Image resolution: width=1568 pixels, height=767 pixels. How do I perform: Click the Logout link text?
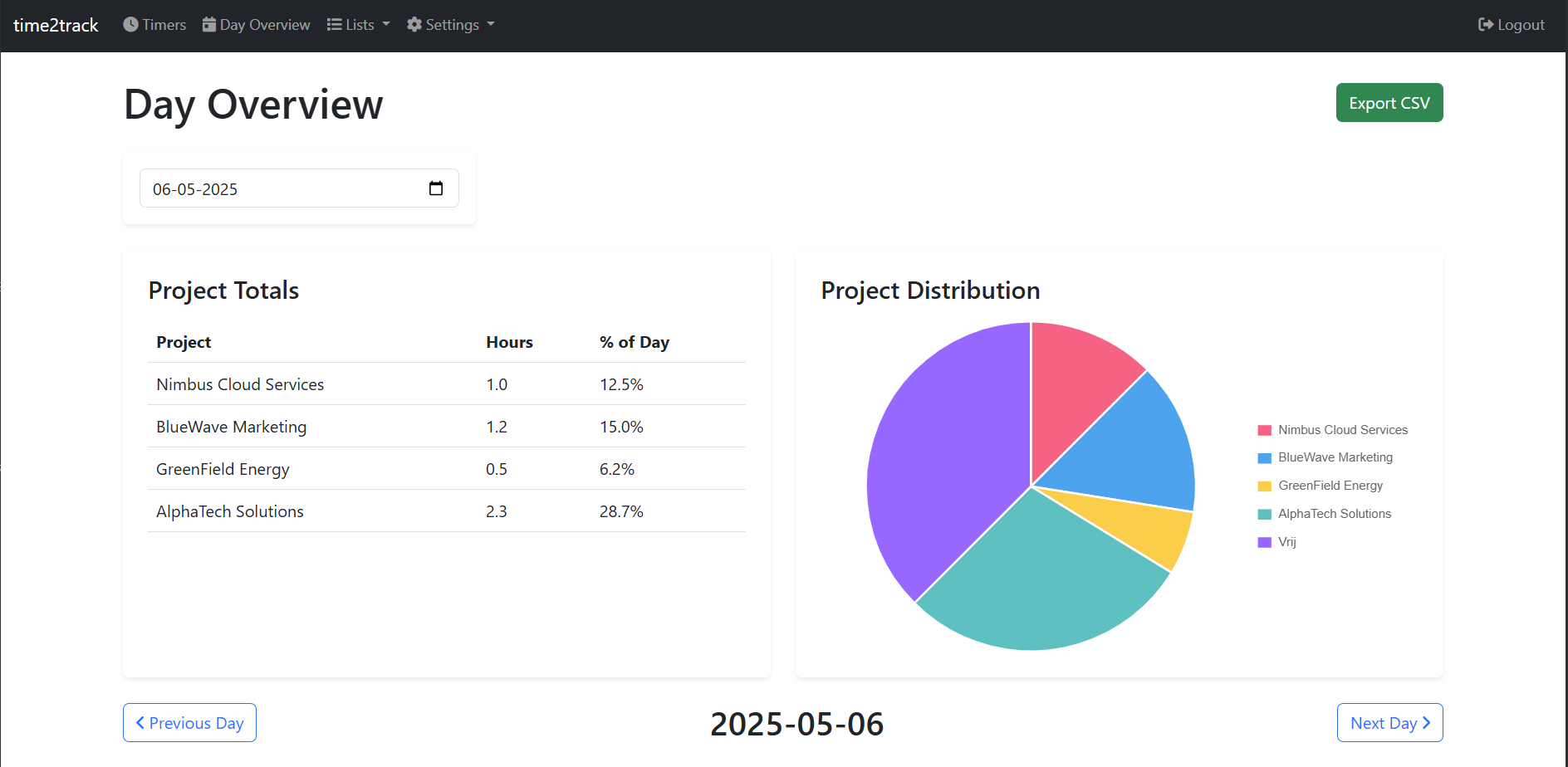[1521, 25]
